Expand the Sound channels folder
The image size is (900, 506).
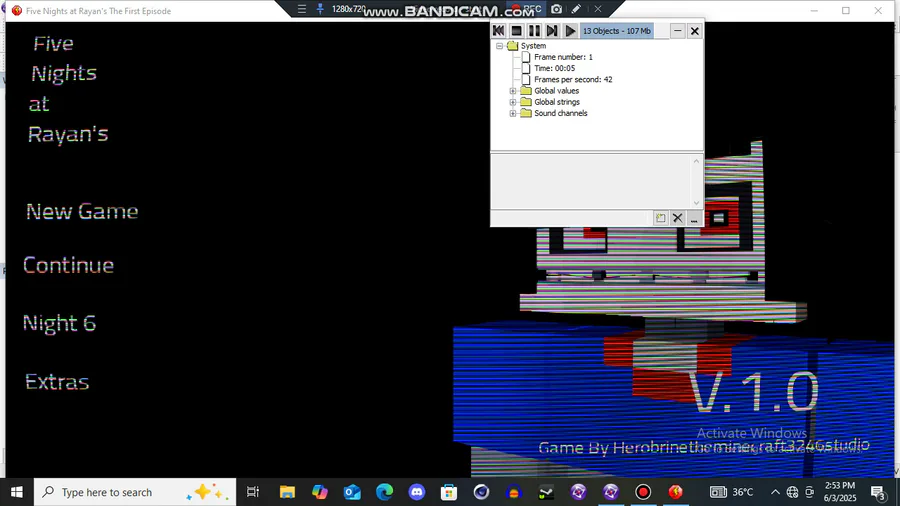(x=513, y=114)
